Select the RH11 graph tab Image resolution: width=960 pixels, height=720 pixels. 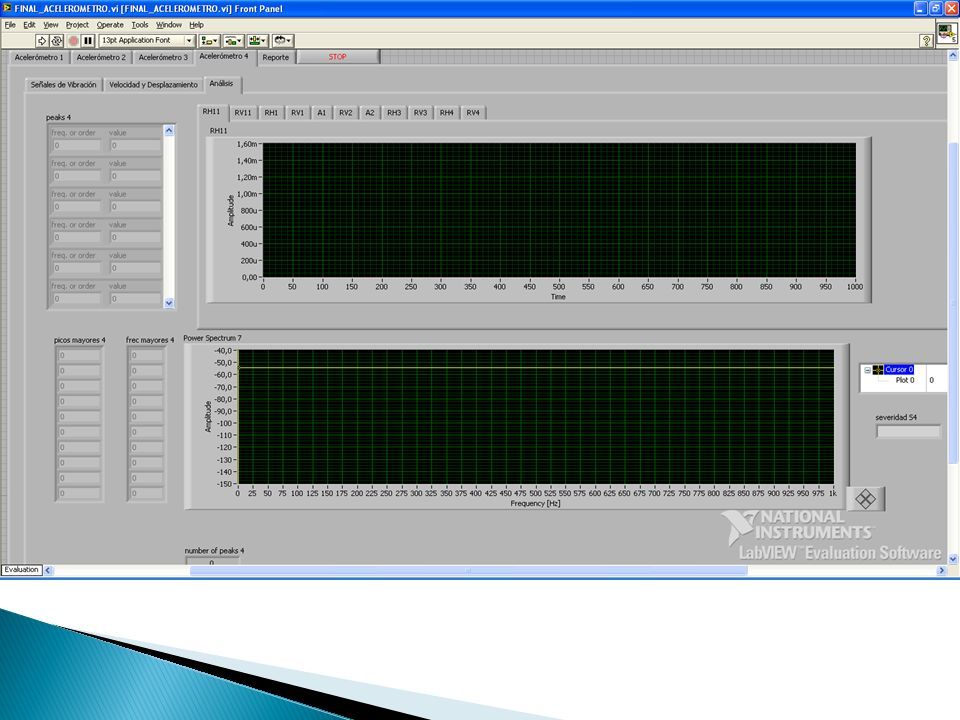coord(211,112)
